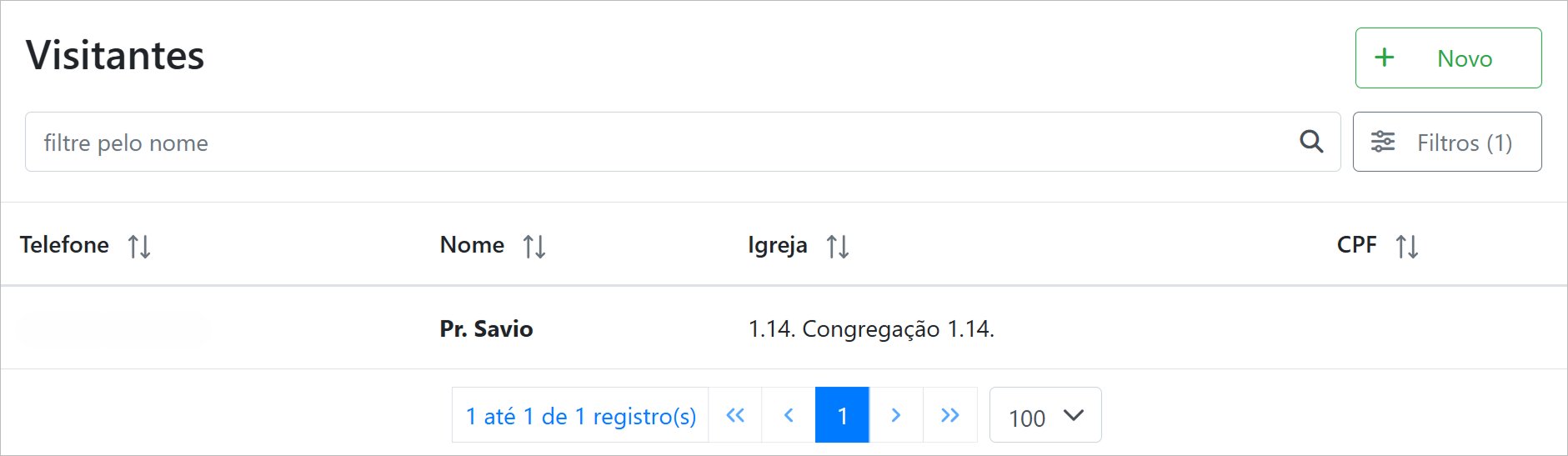
Task: Go to first page double-chevron
Action: (x=735, y=415)
